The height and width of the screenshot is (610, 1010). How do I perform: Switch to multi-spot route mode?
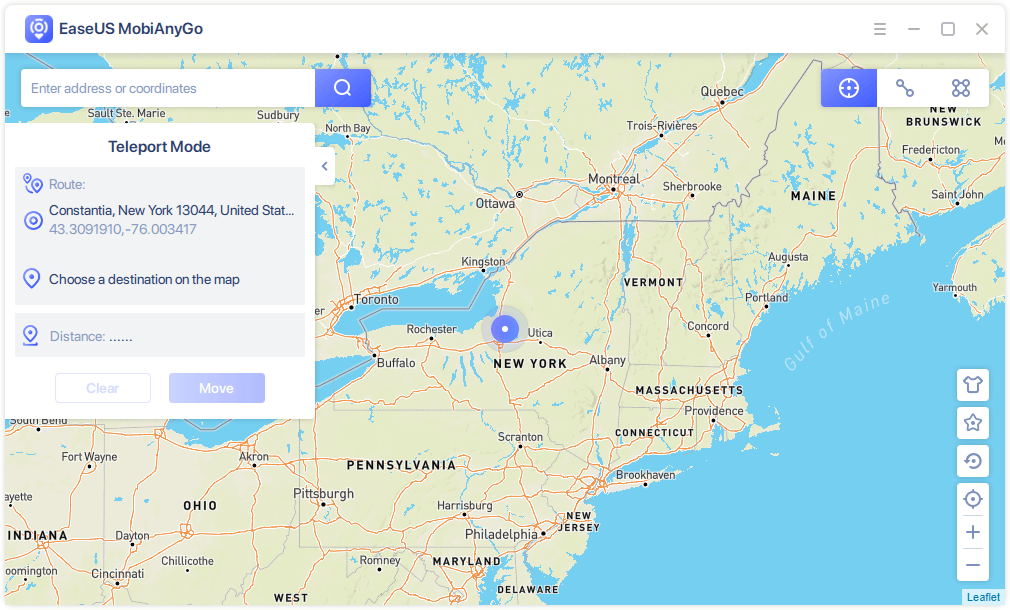click(961, 88)
